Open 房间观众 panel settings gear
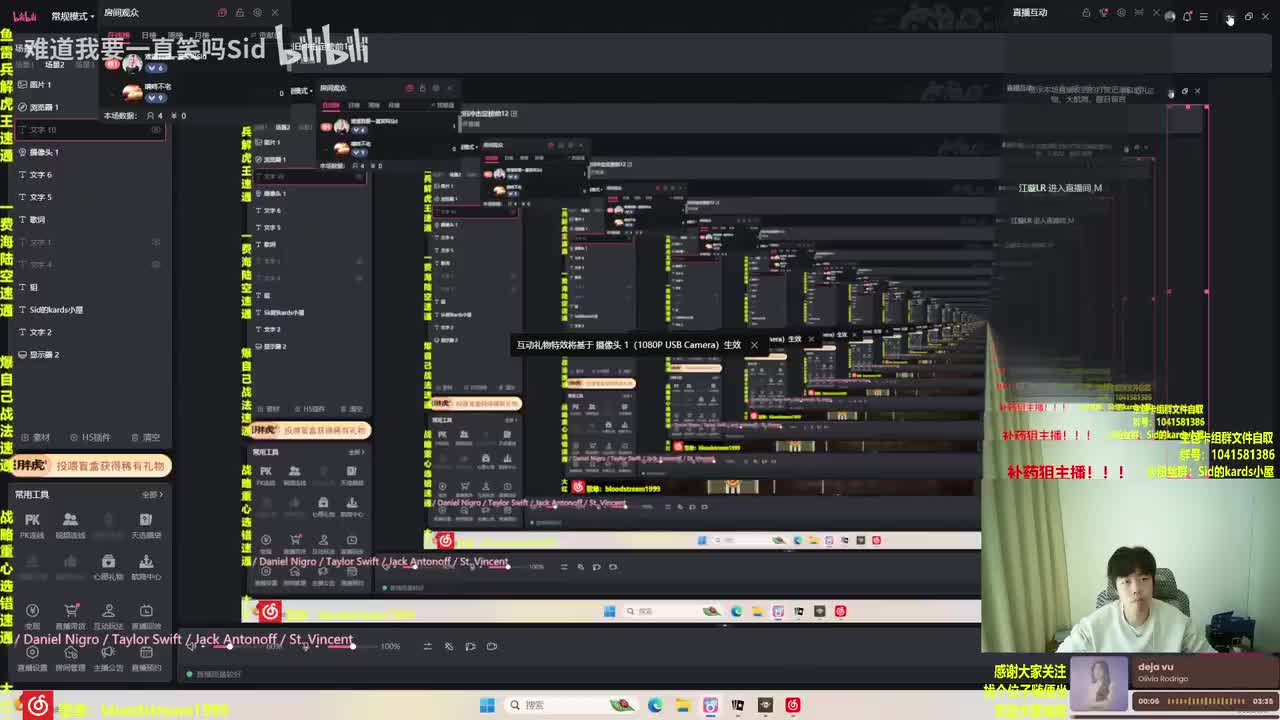1280x720 pixels. point(257,13)
